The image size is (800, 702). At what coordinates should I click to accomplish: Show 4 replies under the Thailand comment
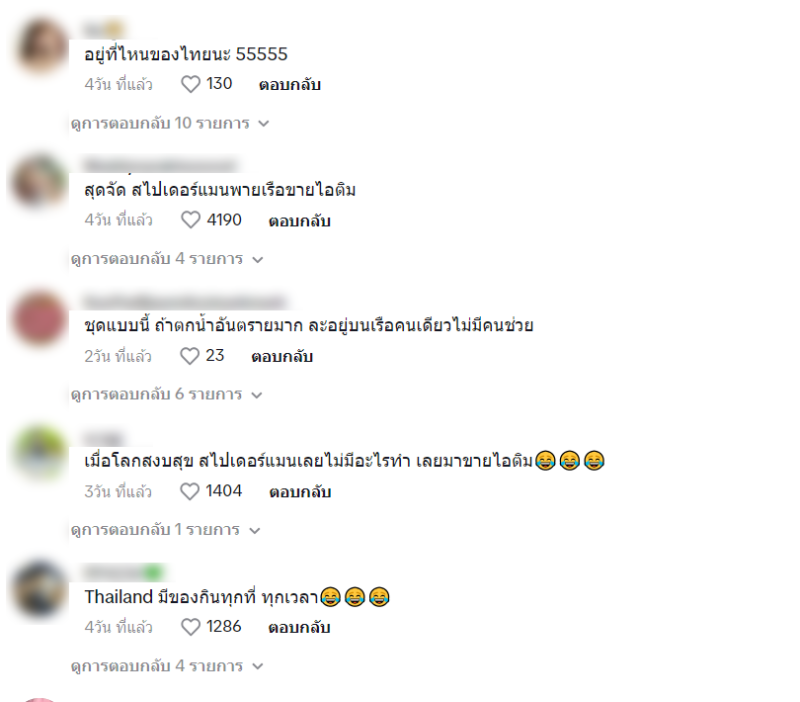click(167, 666)
